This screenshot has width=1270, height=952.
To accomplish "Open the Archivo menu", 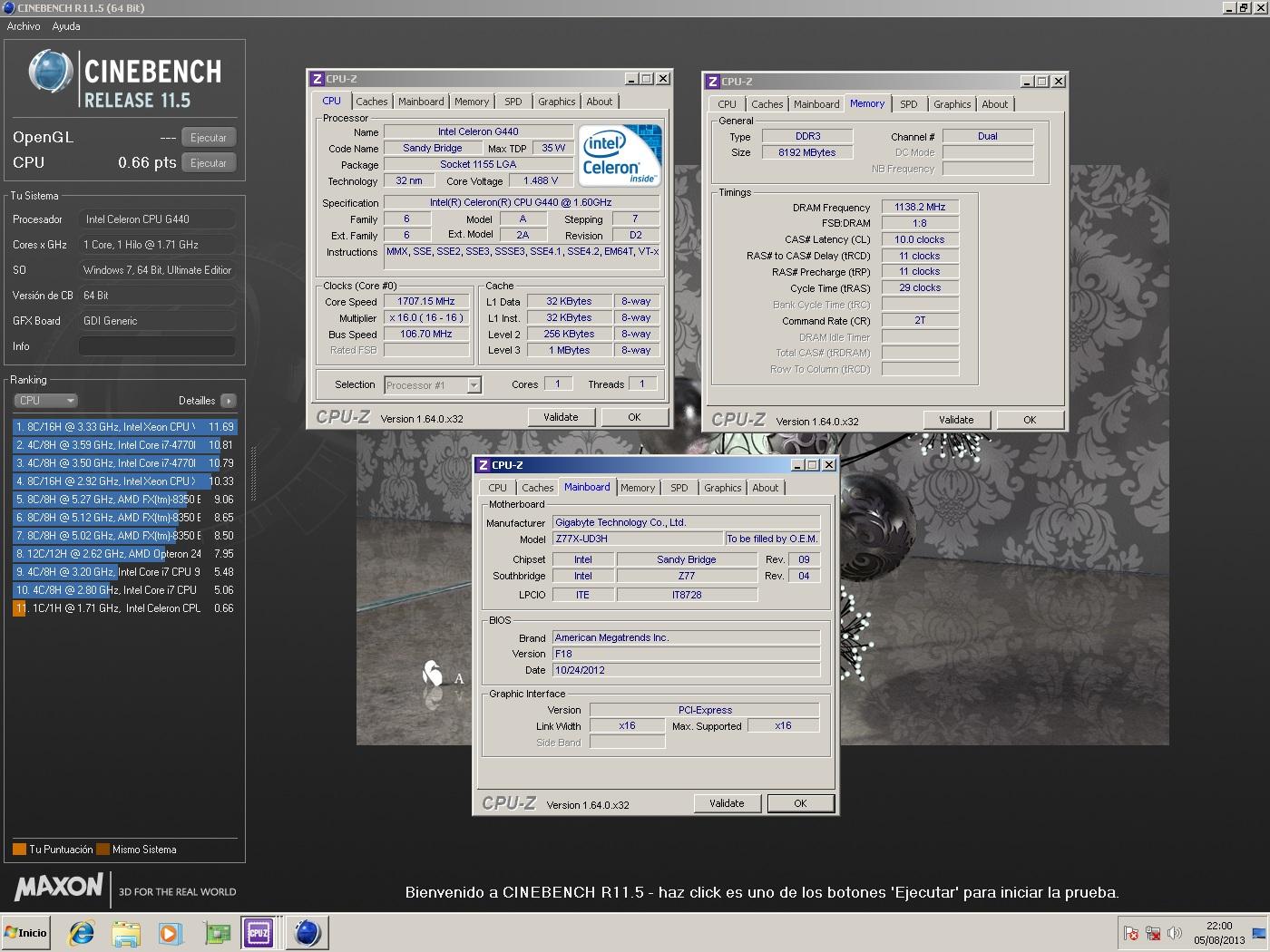I will (24, 26).
